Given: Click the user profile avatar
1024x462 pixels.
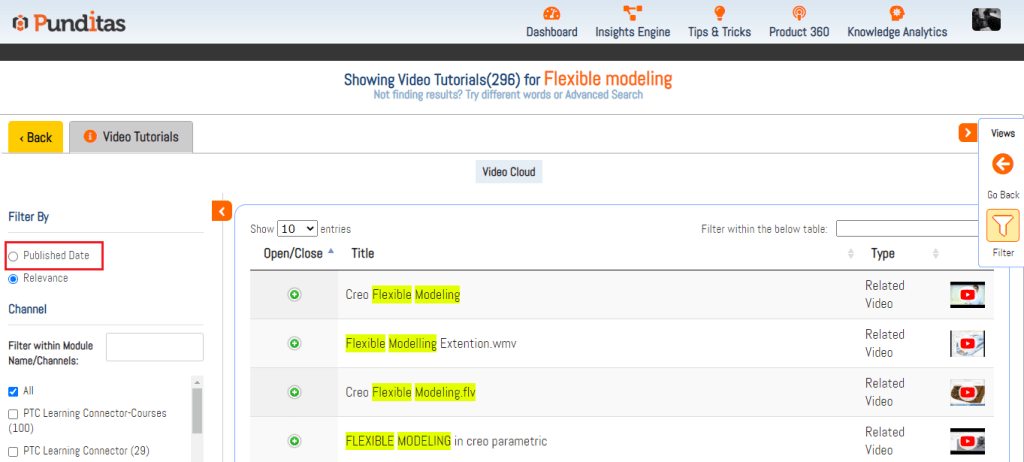Looking at the screenshot, I should [x=987, y=20].
